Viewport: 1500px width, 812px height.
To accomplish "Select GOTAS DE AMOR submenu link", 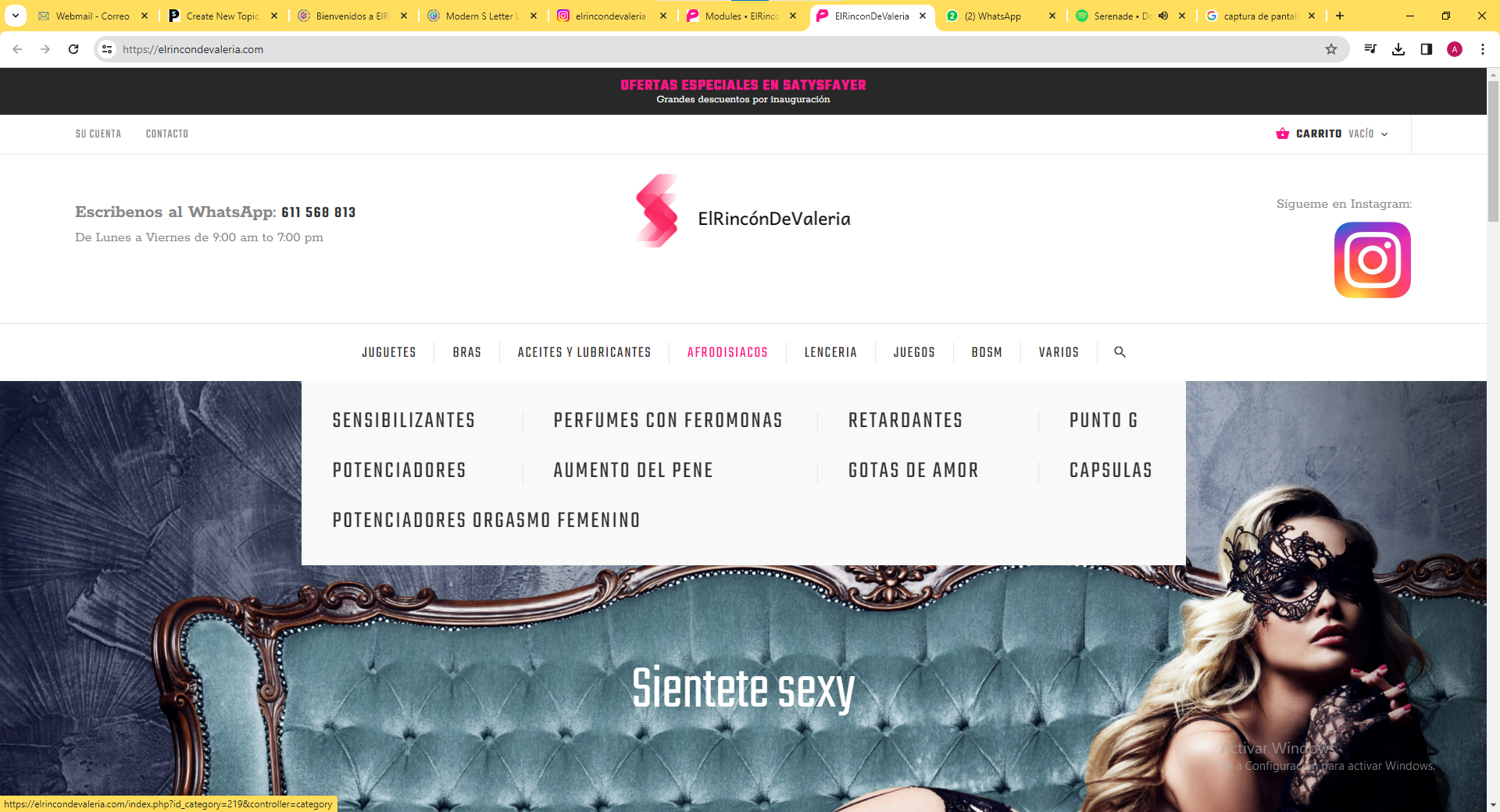I will pyautogui.click(x=913, y=470).
